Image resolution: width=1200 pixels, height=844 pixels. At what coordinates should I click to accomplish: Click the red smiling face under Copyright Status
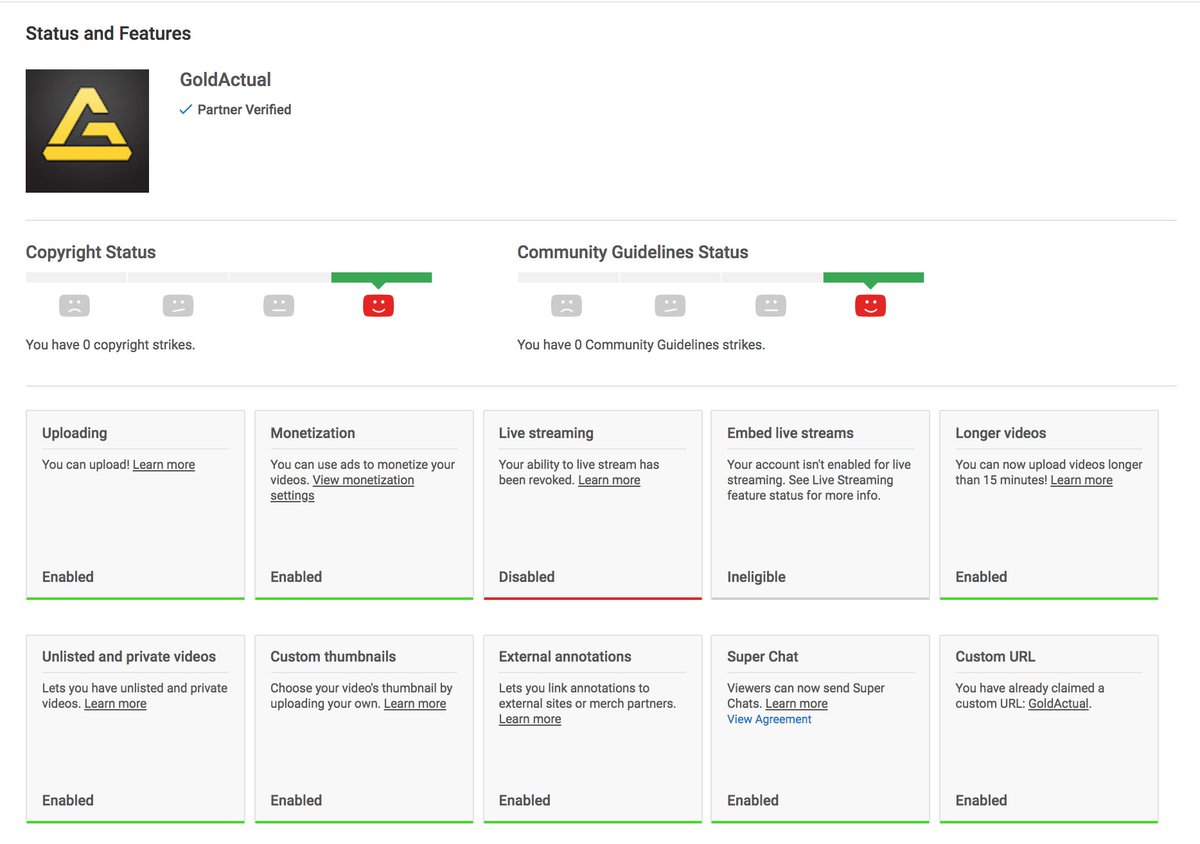pyautogui.click(x=378, y=306)
